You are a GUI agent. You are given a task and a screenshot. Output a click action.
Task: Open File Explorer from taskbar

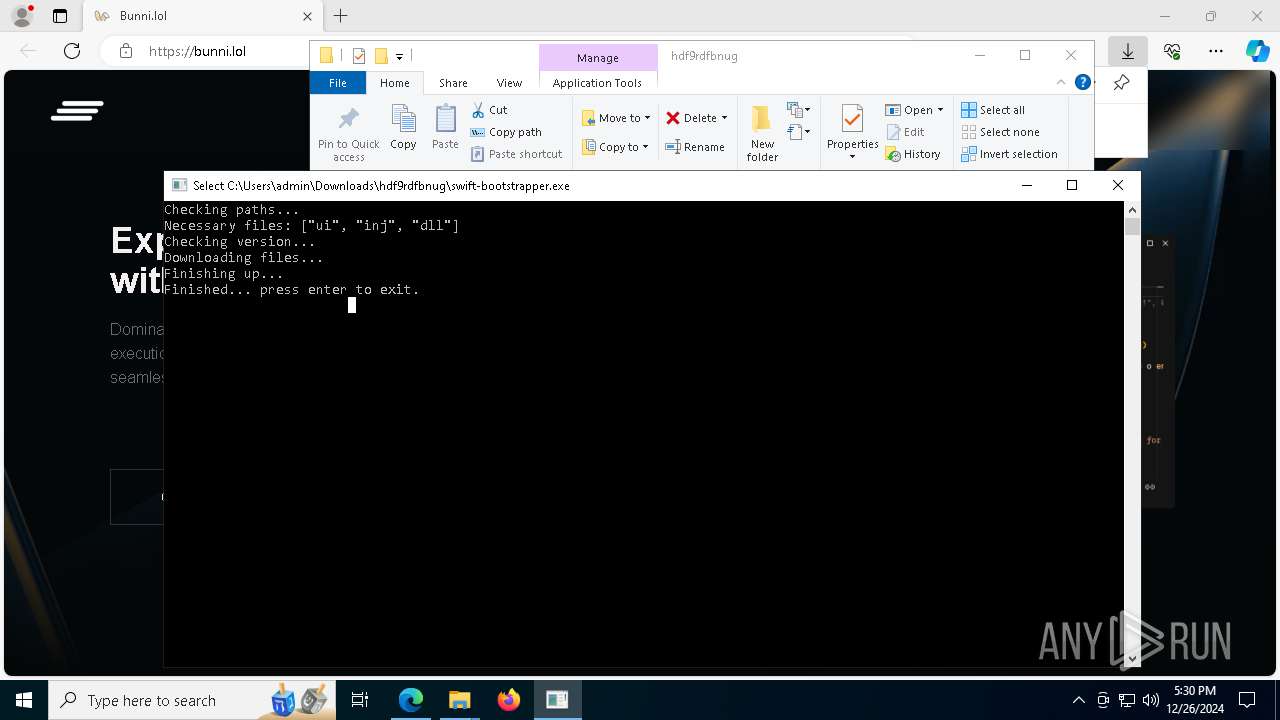tap(459, 700)
